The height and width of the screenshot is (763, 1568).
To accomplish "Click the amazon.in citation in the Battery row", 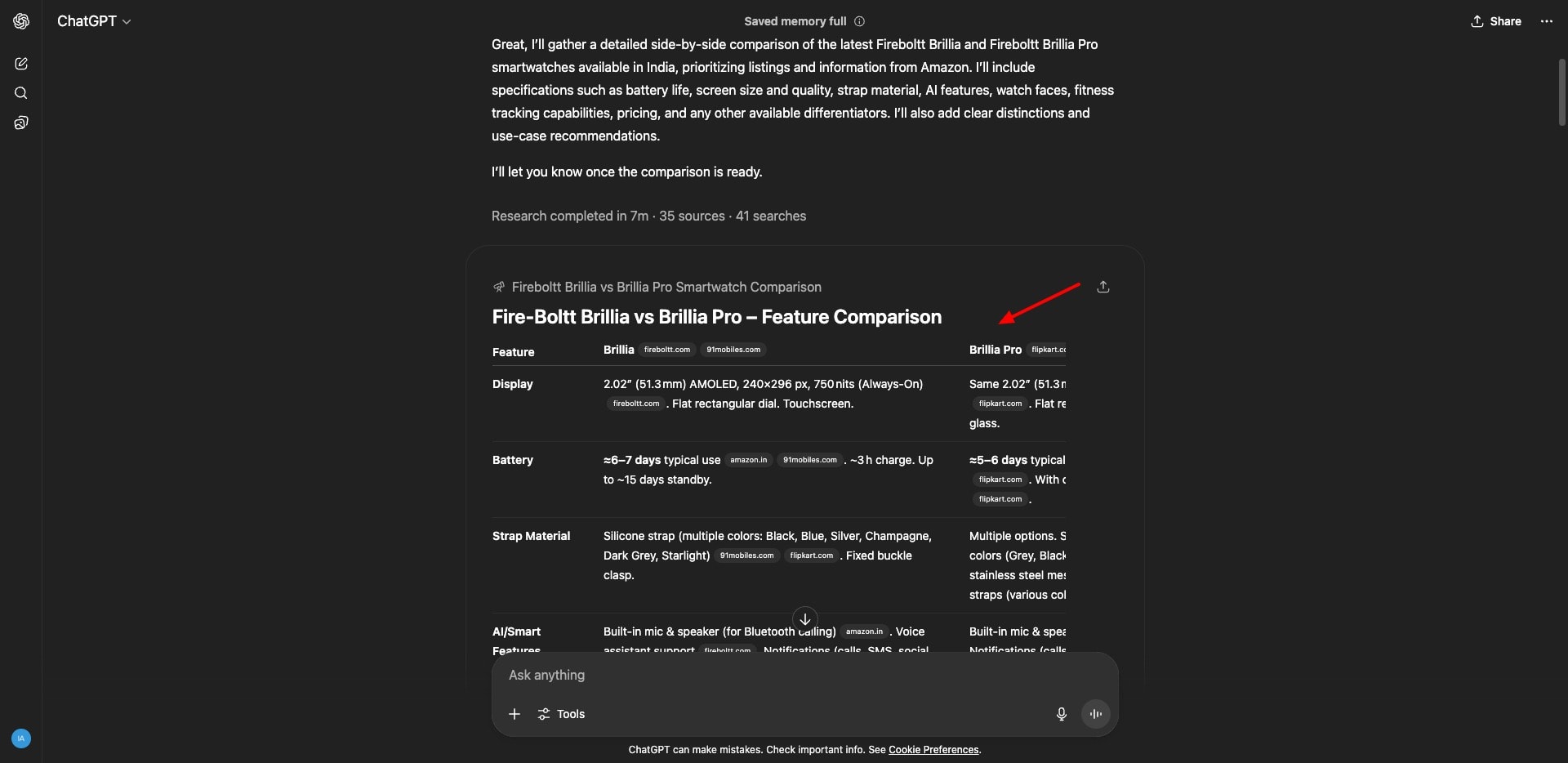I will 748,460.
